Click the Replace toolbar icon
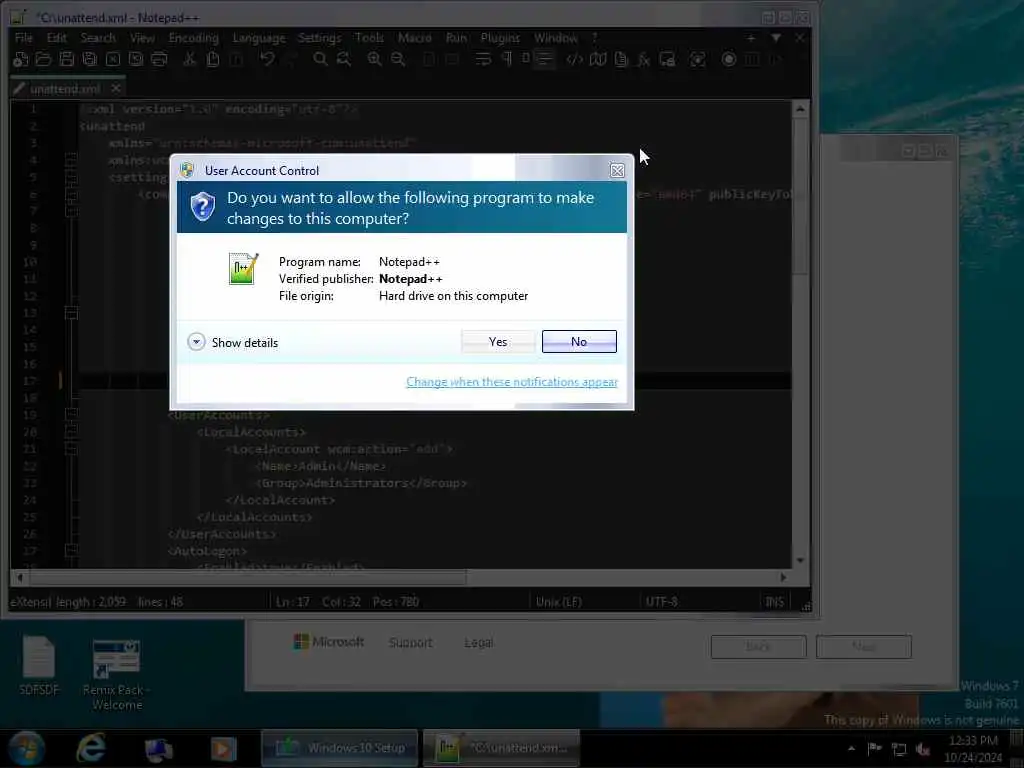Screen dimensions: 1024x768 (344, 59)
